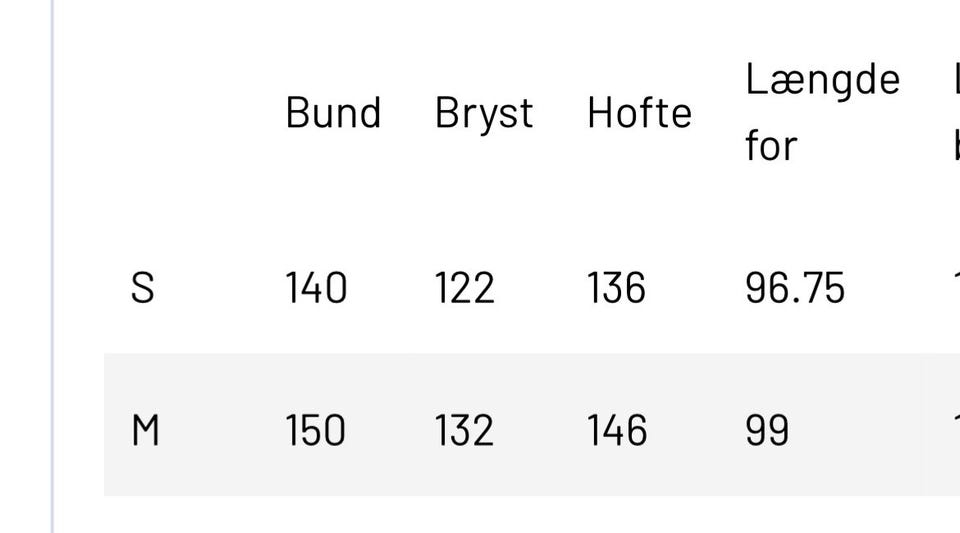Select the Bryst column header
The image size is (960, 533).
click(x=484, y=114)
